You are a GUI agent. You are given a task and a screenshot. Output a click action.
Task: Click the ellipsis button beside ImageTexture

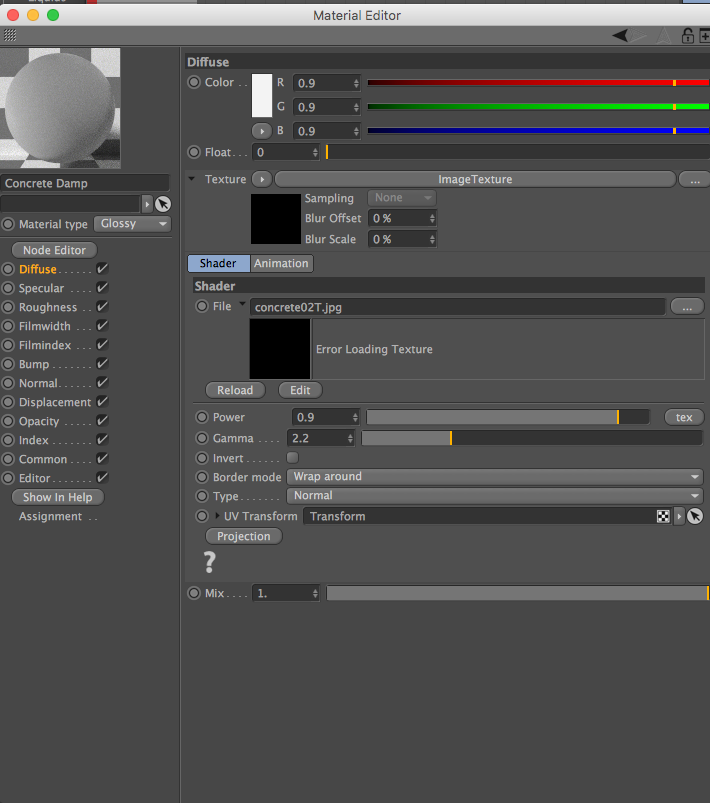(695, 180)
